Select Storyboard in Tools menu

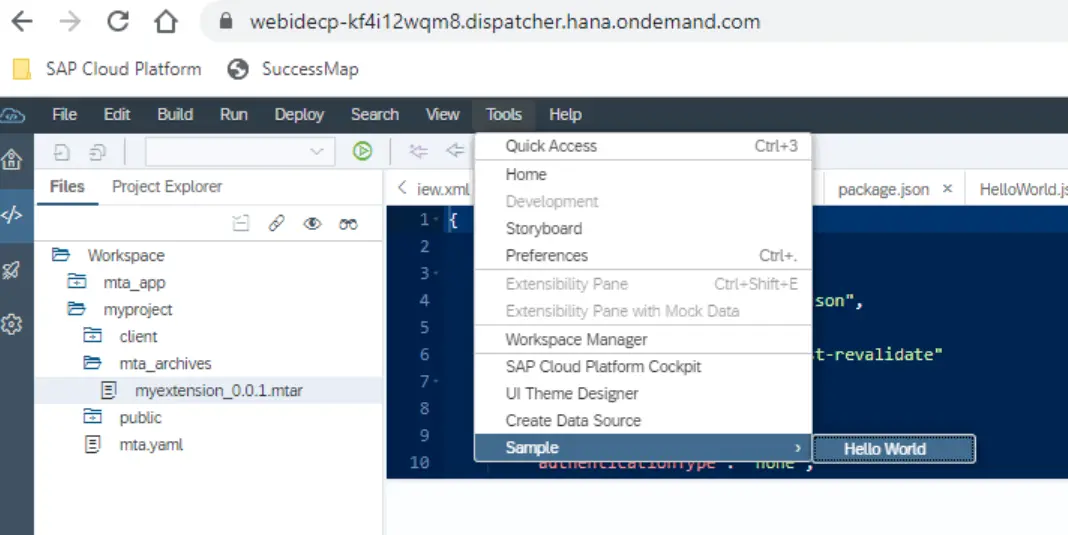[x=643, y=228]
